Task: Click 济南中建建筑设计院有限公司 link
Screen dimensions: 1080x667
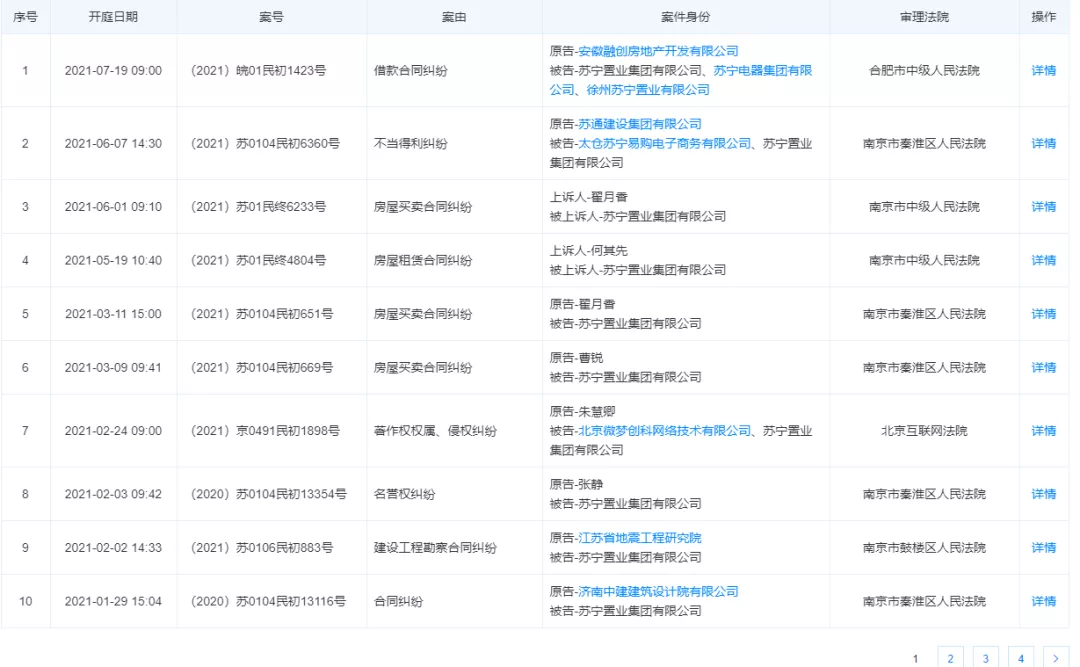Action: tap(658, 591)
